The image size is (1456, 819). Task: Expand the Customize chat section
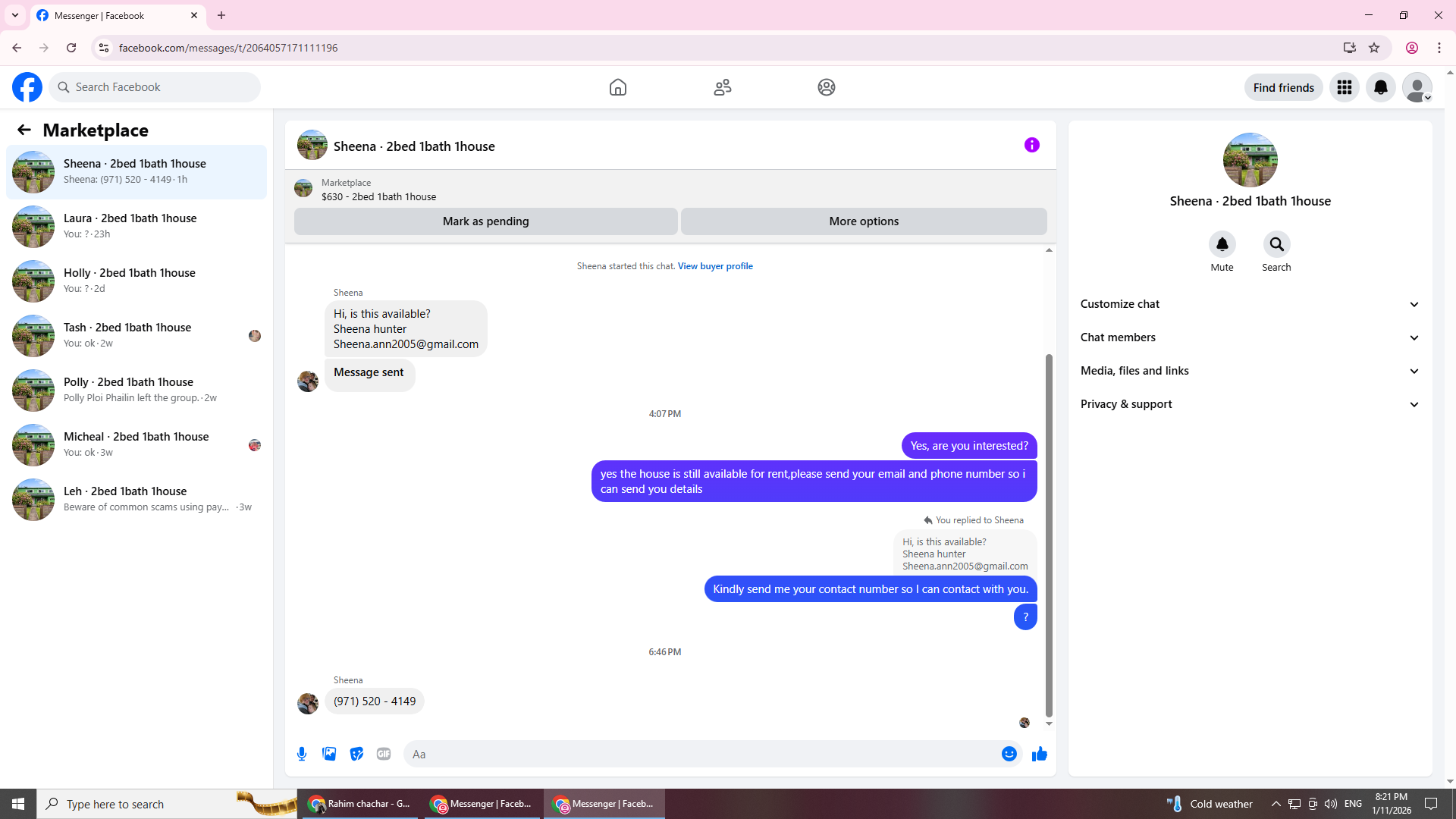coord(1250,304)
